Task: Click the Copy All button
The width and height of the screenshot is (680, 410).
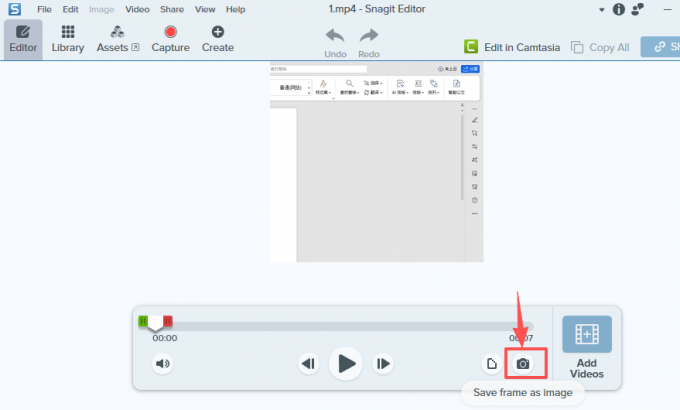Action: pyautogui.click(x=600, y=47)
